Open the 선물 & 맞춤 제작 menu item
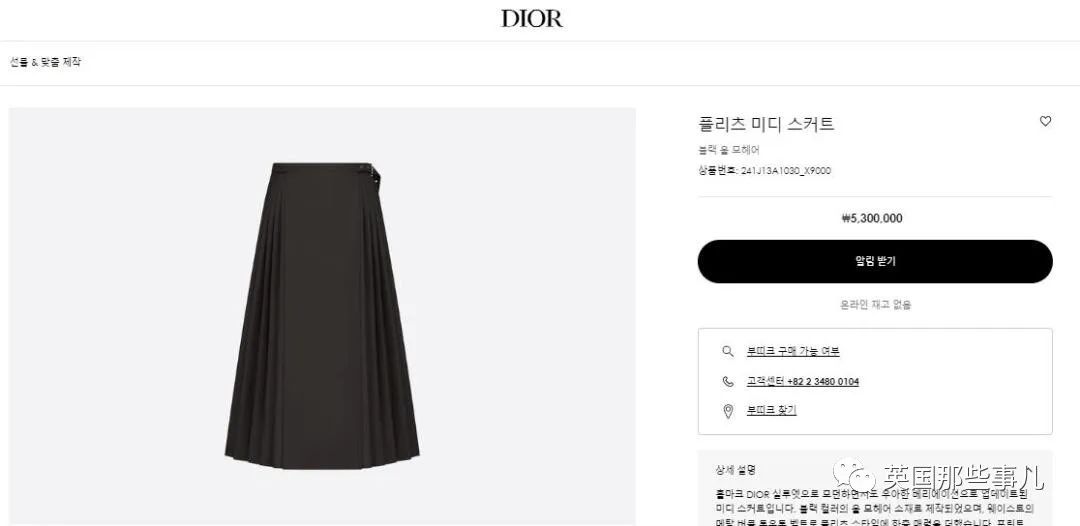The image size is (1080, 526). tap(45, 62)
